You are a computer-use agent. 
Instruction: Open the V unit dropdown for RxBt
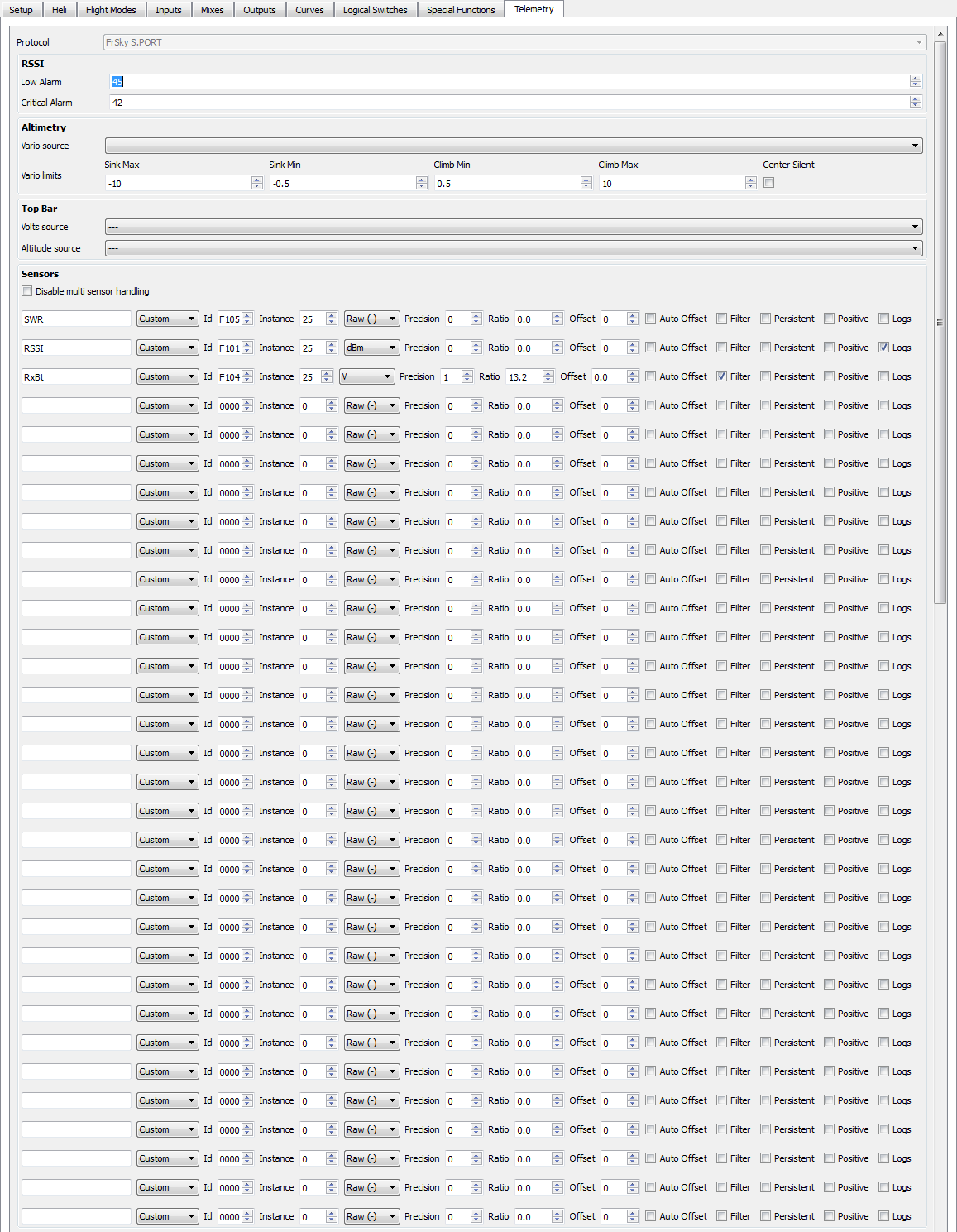pos(366,376)
